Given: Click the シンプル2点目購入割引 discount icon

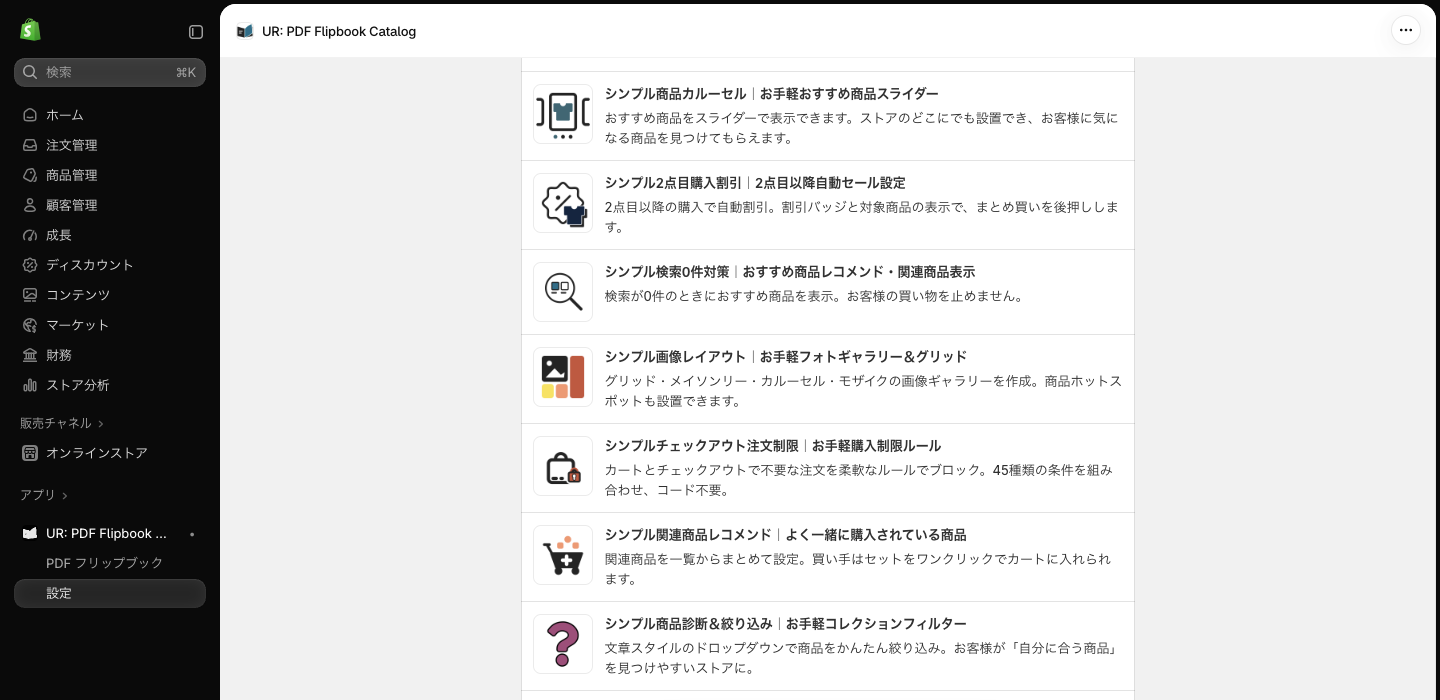Looking at the screenshot, I should [563, 203].
